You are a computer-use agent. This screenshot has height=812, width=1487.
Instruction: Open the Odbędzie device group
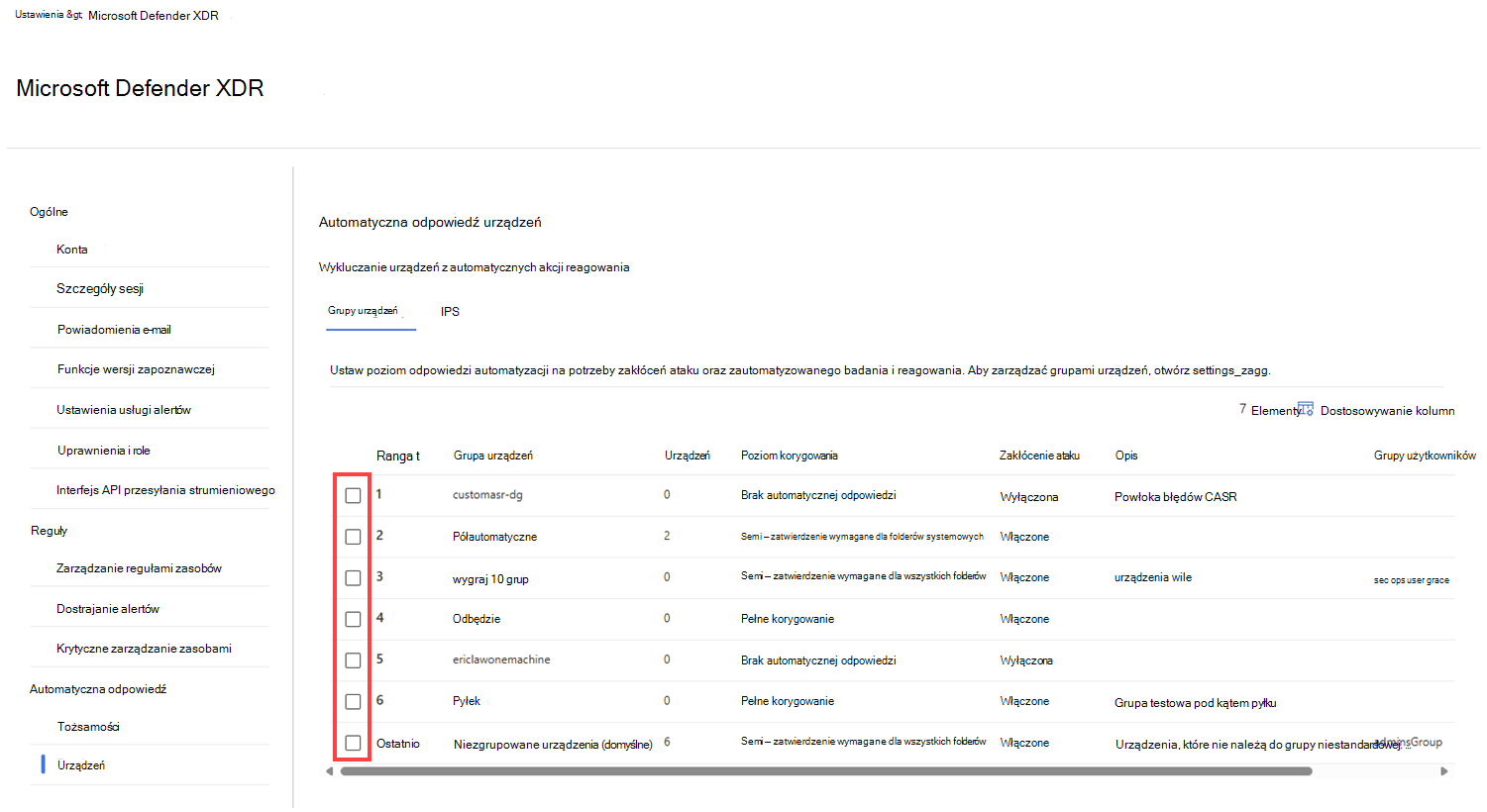(477, 619)
